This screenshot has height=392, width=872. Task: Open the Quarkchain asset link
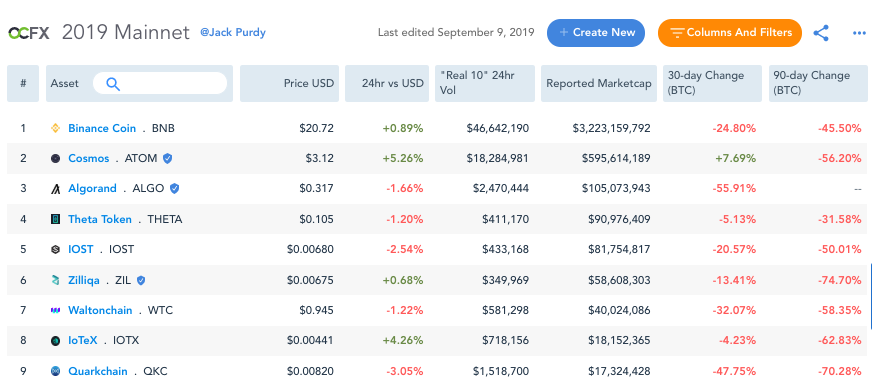coord(98,371)
